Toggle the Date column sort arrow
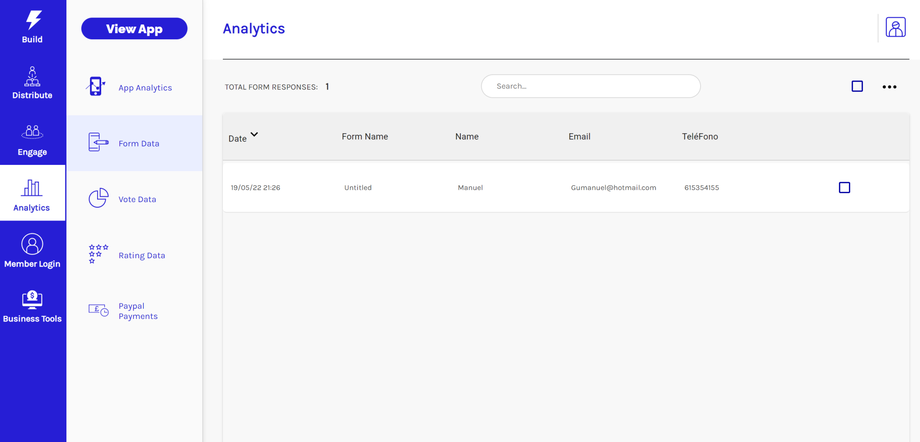This screenshot has width=920, height=442. click(x=254, y=134)
